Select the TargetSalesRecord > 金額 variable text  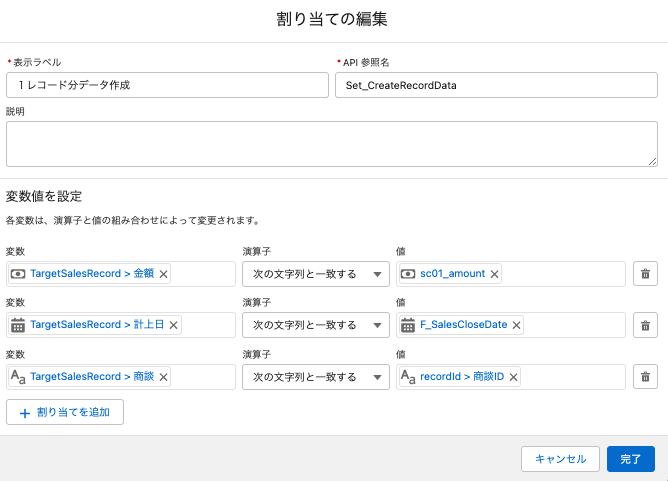tap(92, 274)
